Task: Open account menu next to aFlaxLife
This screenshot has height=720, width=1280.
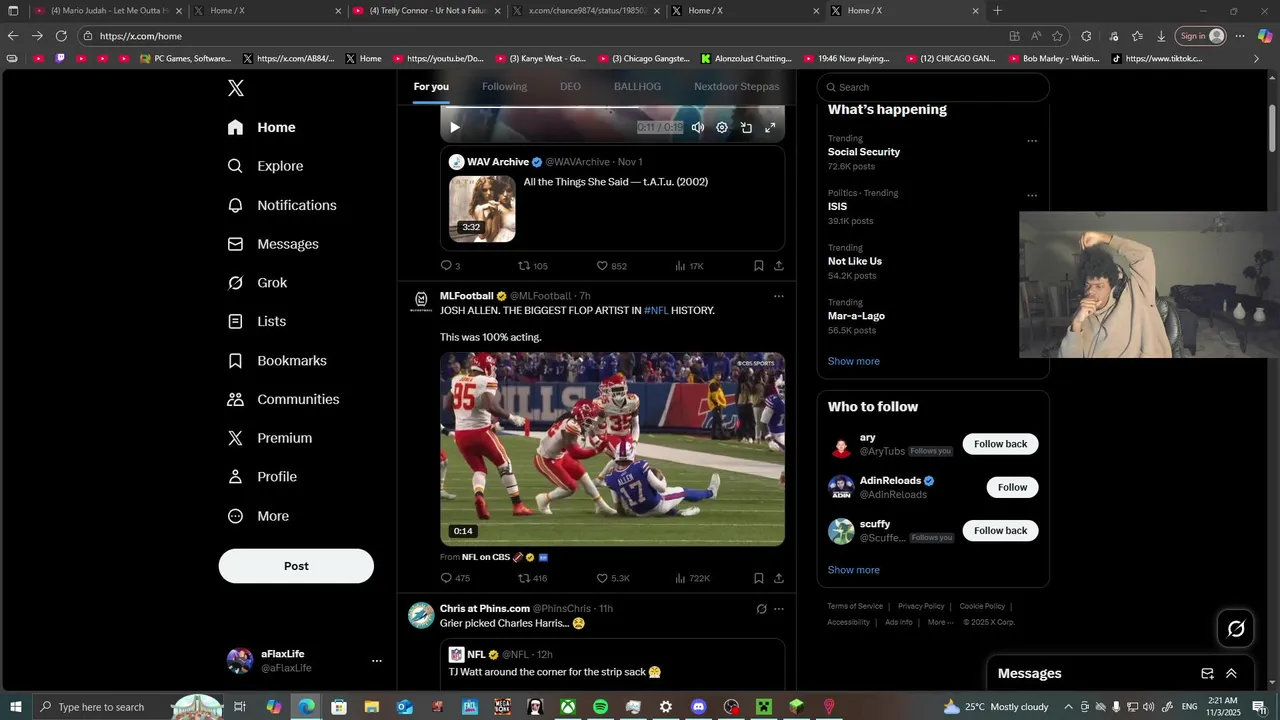Action: [x=376, y=660]
